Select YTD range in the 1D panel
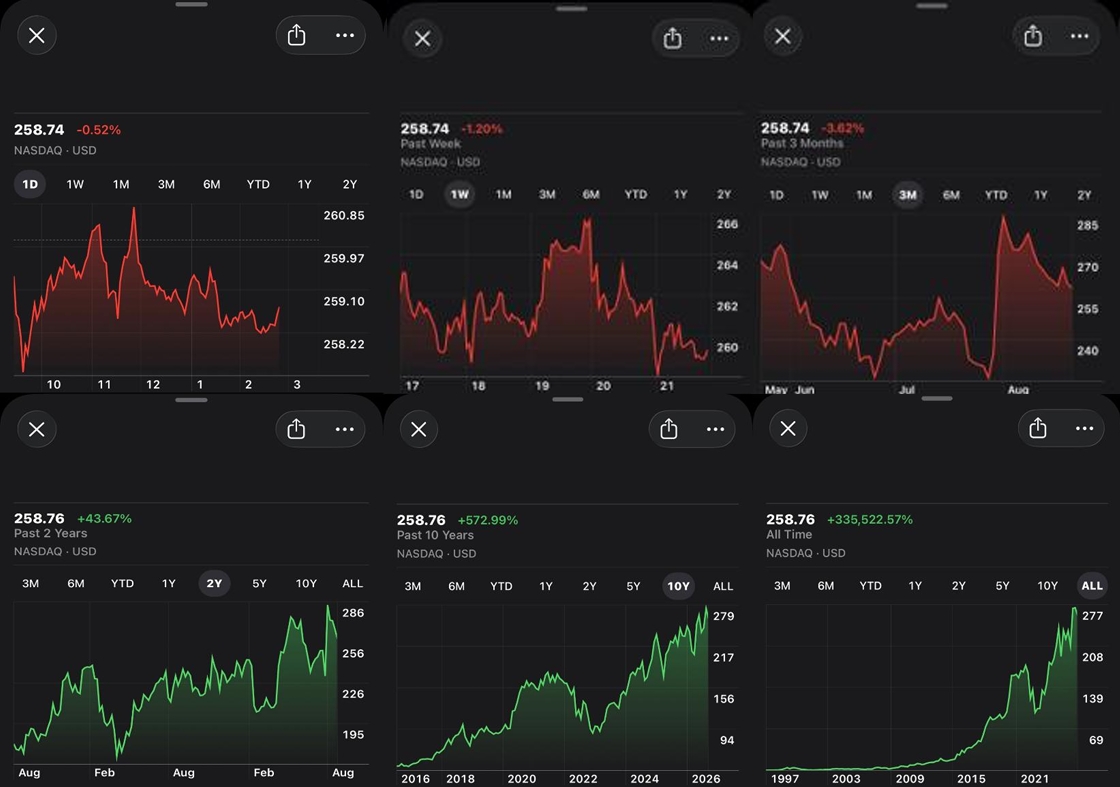The height and width of the screenshot is (787, 1120). [x=258, y=184]
